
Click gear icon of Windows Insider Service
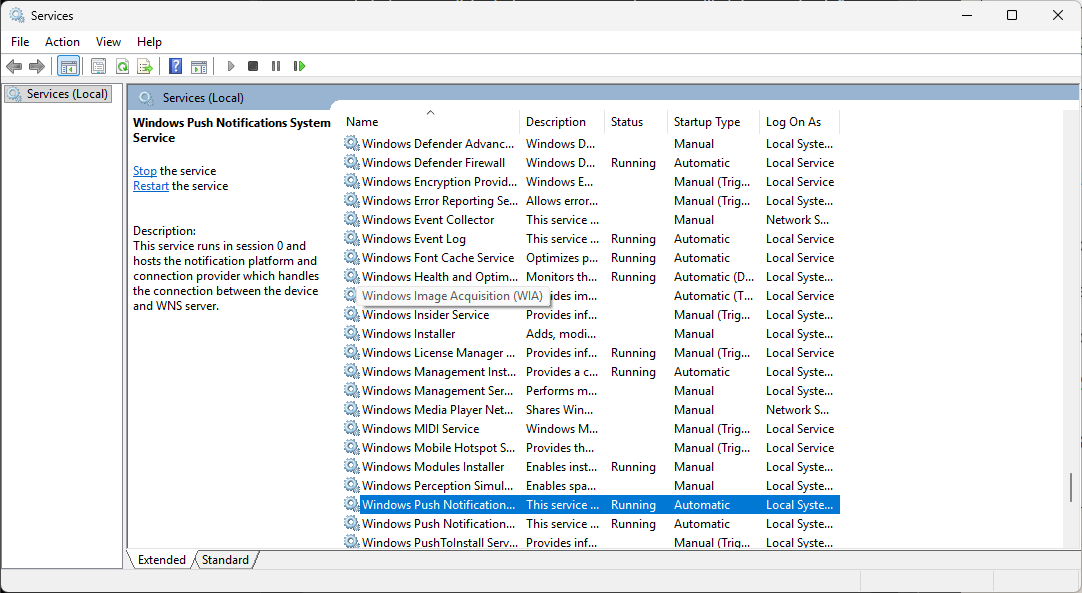point(352,314)
